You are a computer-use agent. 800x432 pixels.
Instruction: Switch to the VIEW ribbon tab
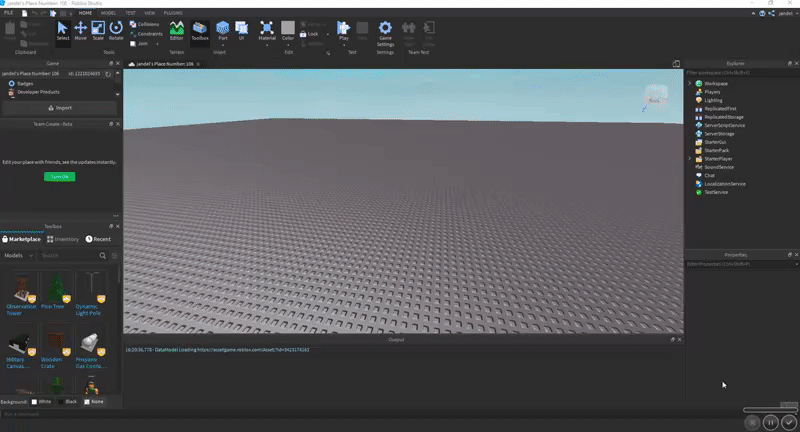[149, 13]
